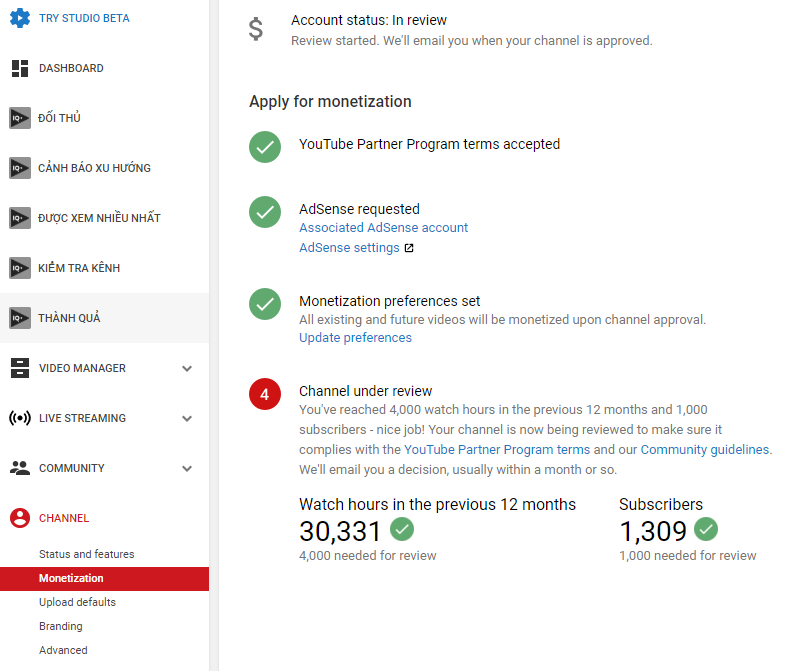Click the Update preferences link
The height and width of the screenshot is (671, 798).
click(355, 338)
